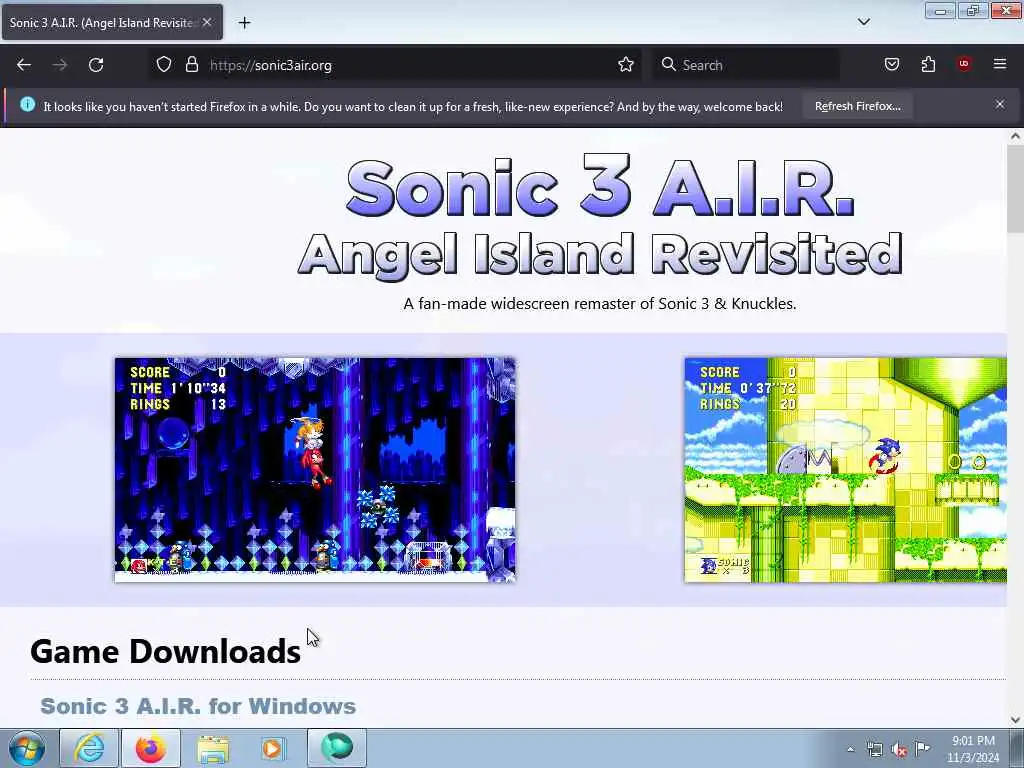Screen dimensions: 1024x768
Task: Click the scrollbar up arrow
Action: point(1015,136)
